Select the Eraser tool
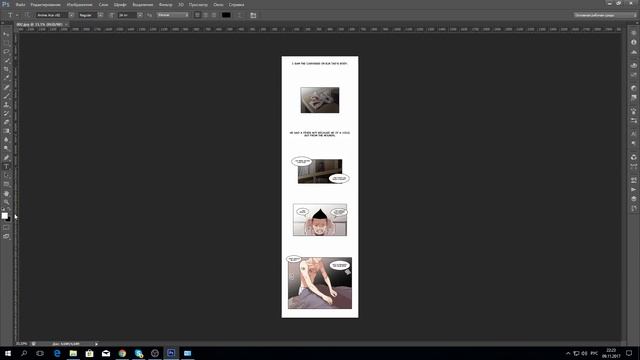Image resolution: width=640 pixels, height=360 pixels. coord(6,122)
